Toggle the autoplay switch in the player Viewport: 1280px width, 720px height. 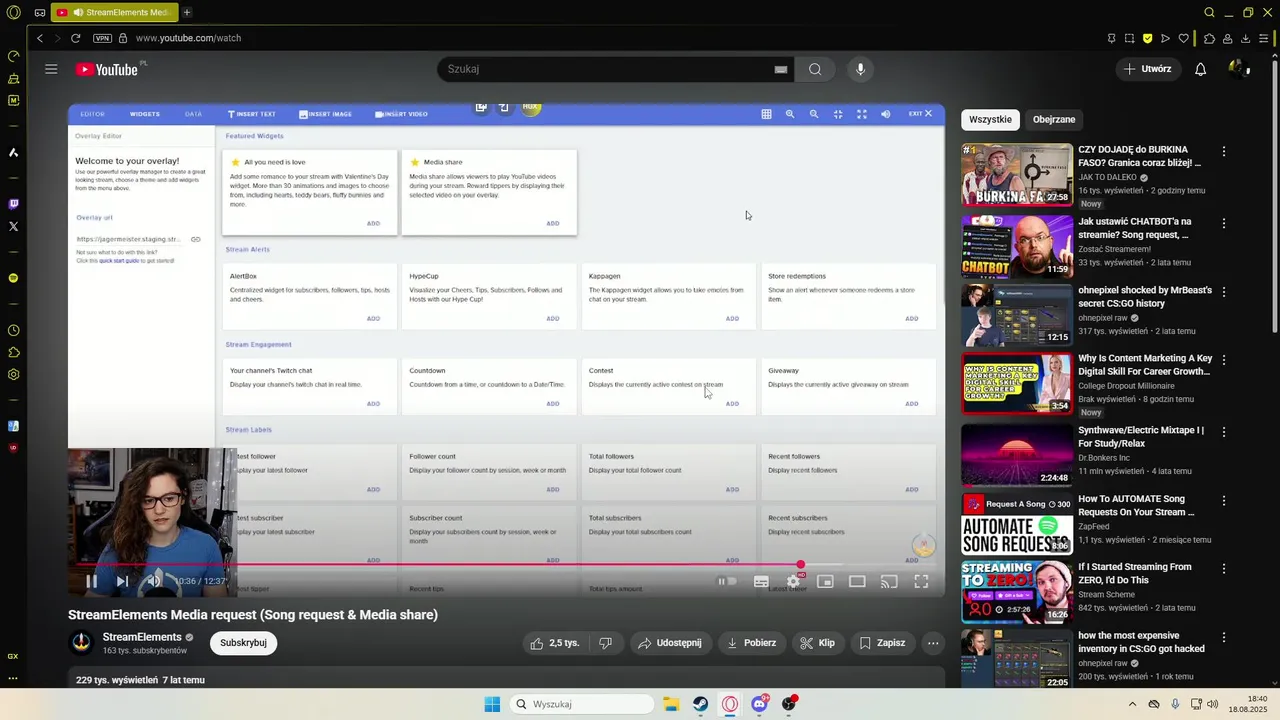(727, 581)
